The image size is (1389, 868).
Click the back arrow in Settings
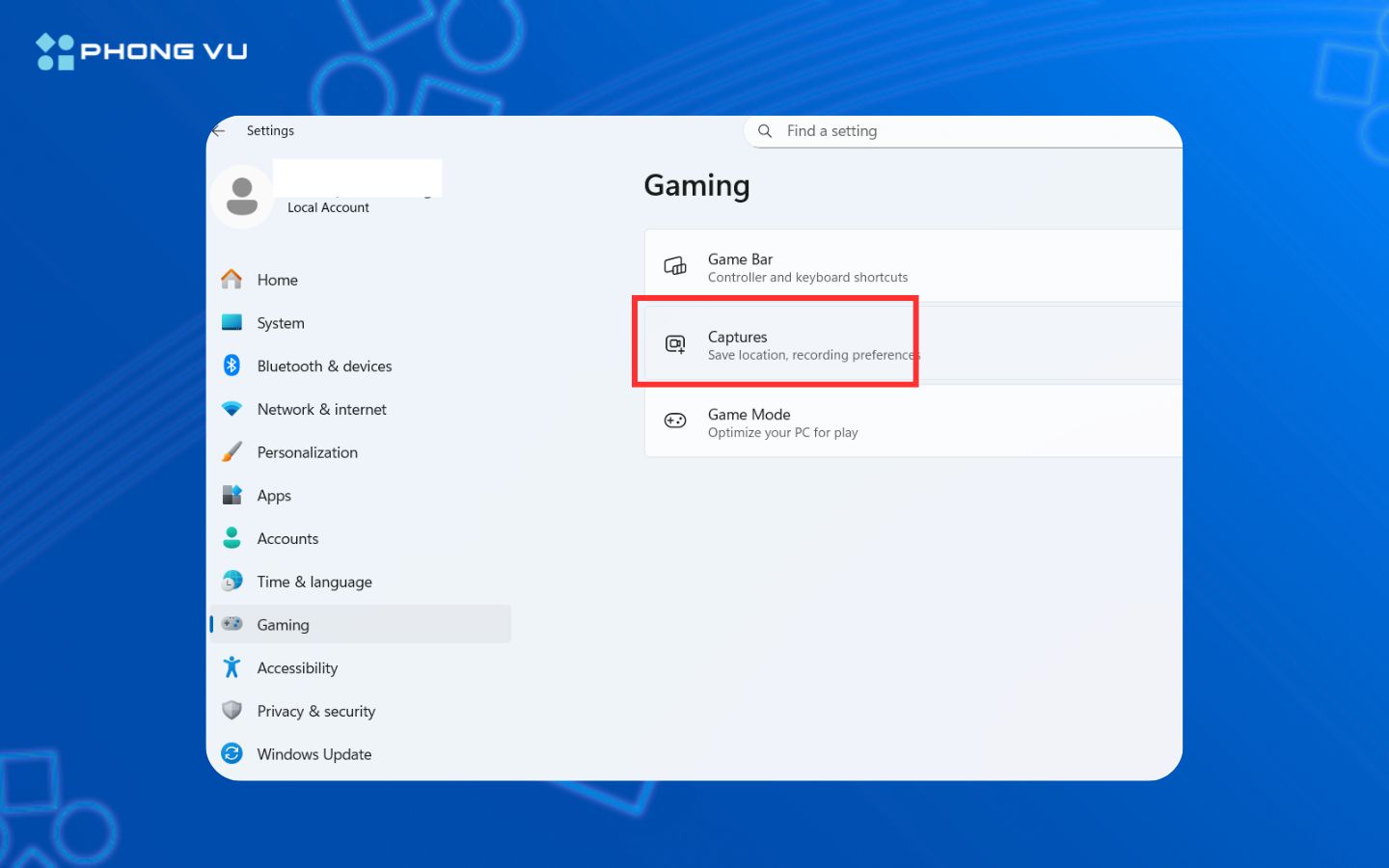click(x=218, y=130)
